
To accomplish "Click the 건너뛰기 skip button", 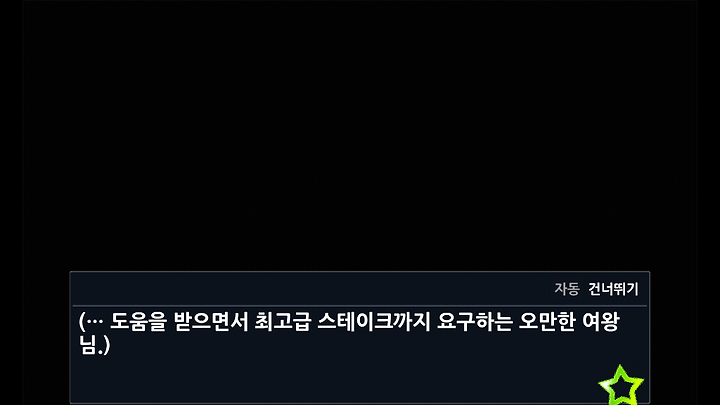I will tap(613, 289).
